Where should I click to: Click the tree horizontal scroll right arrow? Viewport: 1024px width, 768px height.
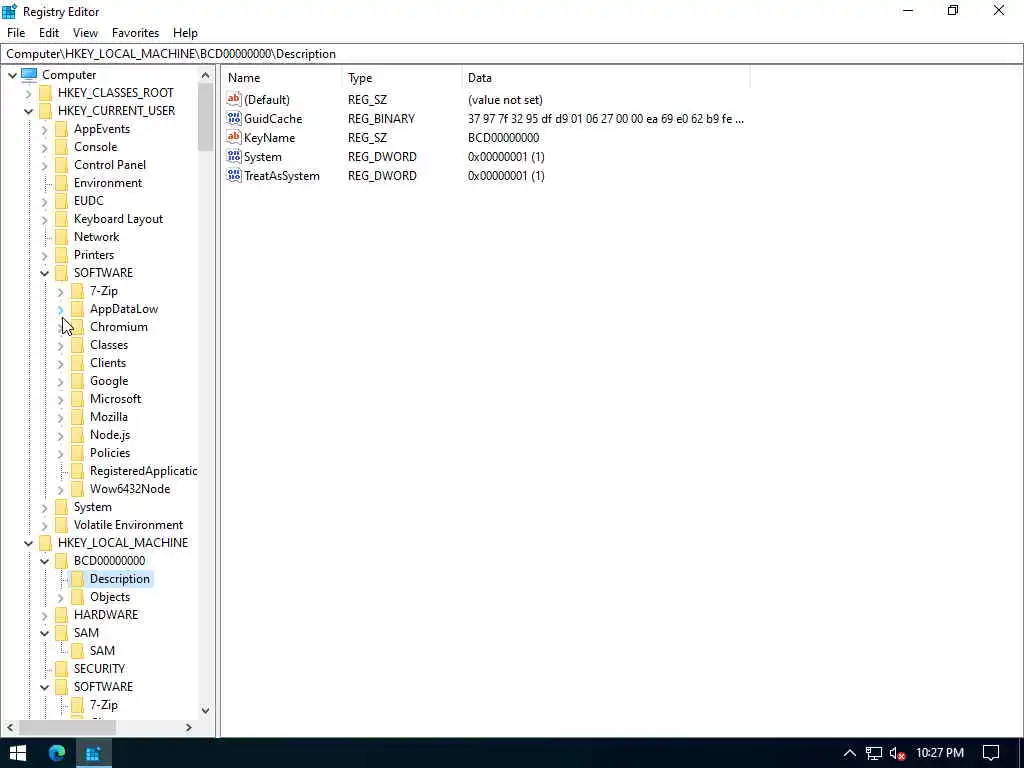pos(189,727)
